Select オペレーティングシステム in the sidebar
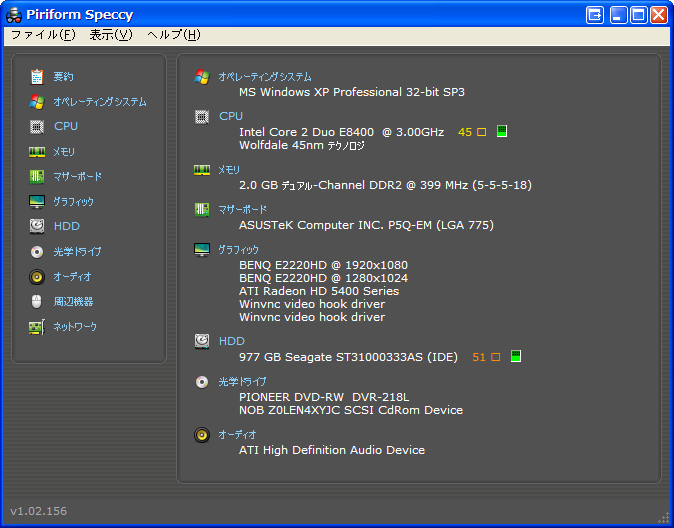The height and width of the screenshot is (528, 674). click(100, 102)
